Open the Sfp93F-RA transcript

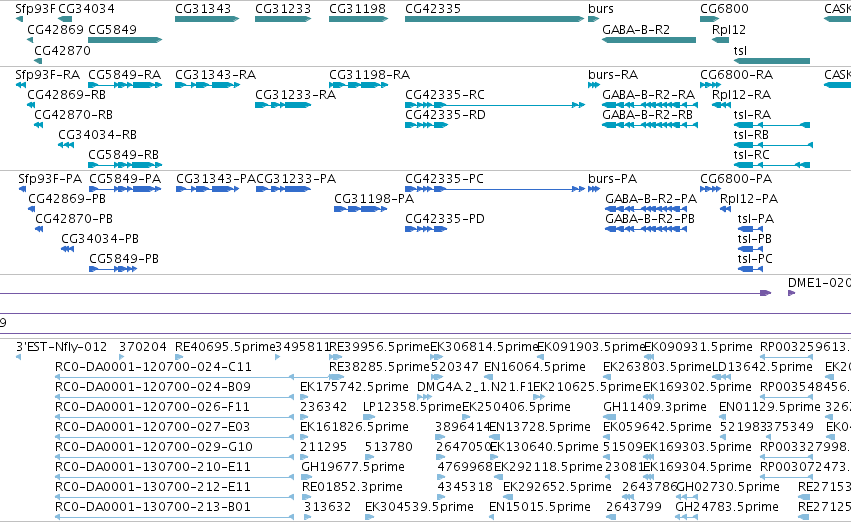tap(47, 74)
